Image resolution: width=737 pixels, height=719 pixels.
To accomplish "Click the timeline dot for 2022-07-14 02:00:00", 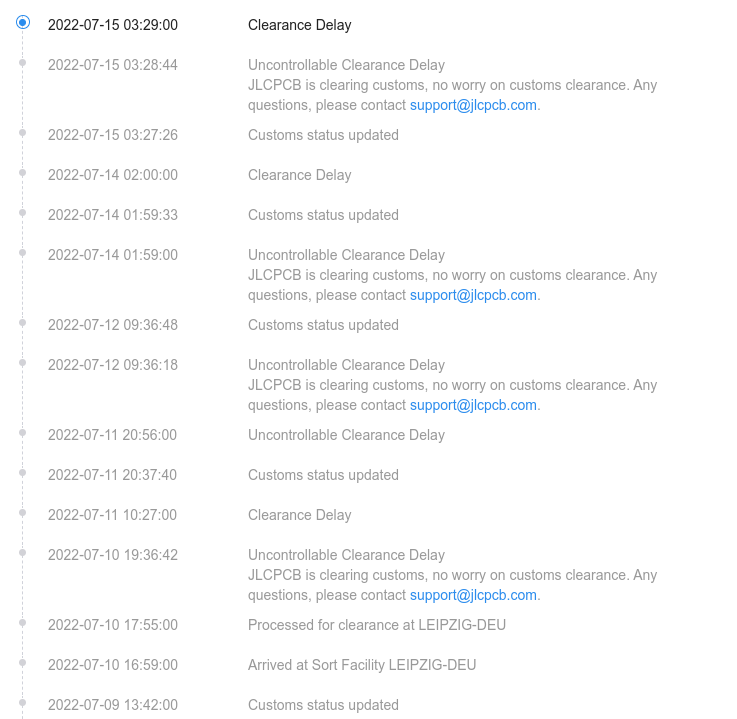I will (23, 172).
